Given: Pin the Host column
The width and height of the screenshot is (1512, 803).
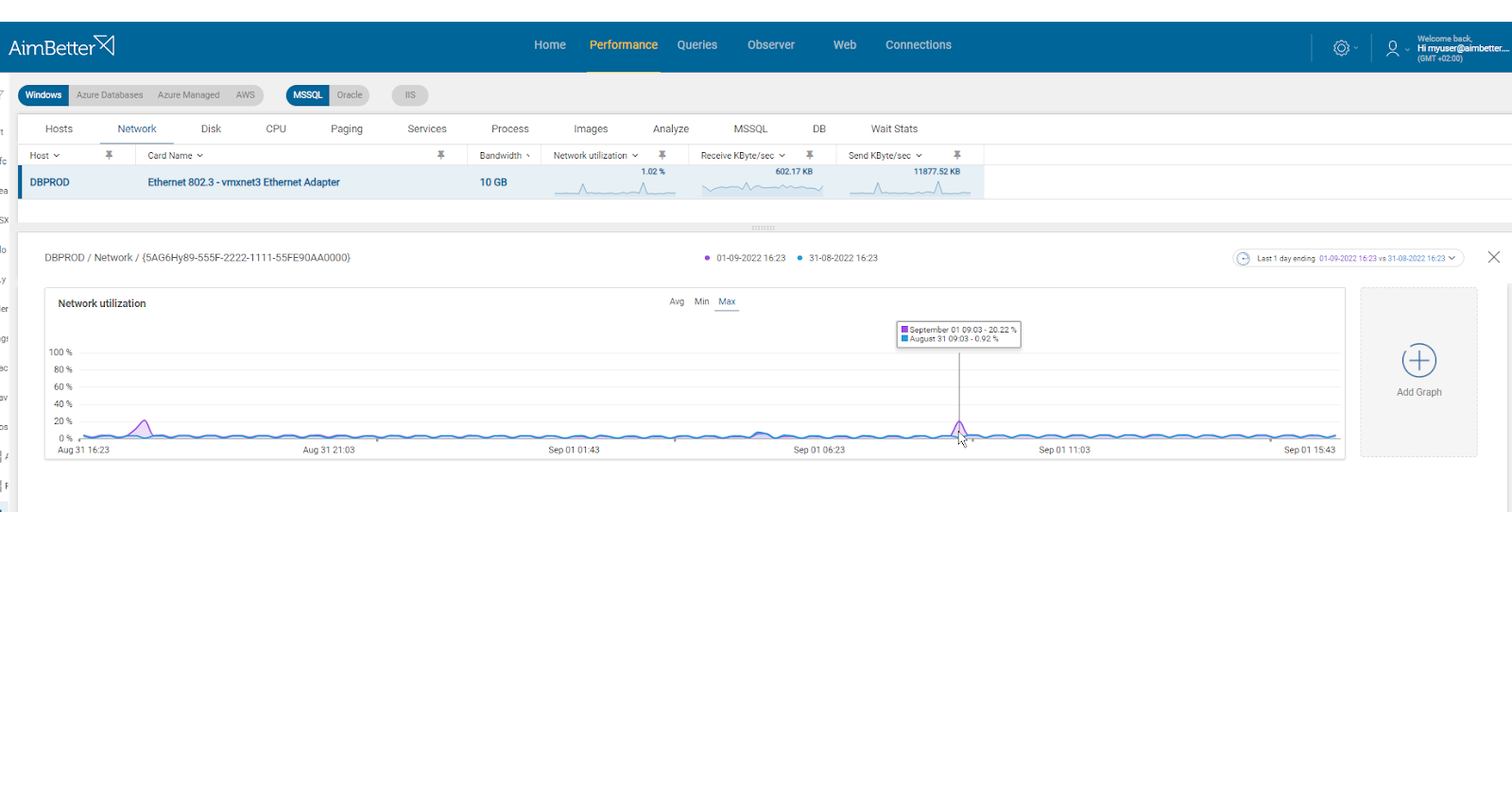Looking at the screenshot, I should (109, 155).
